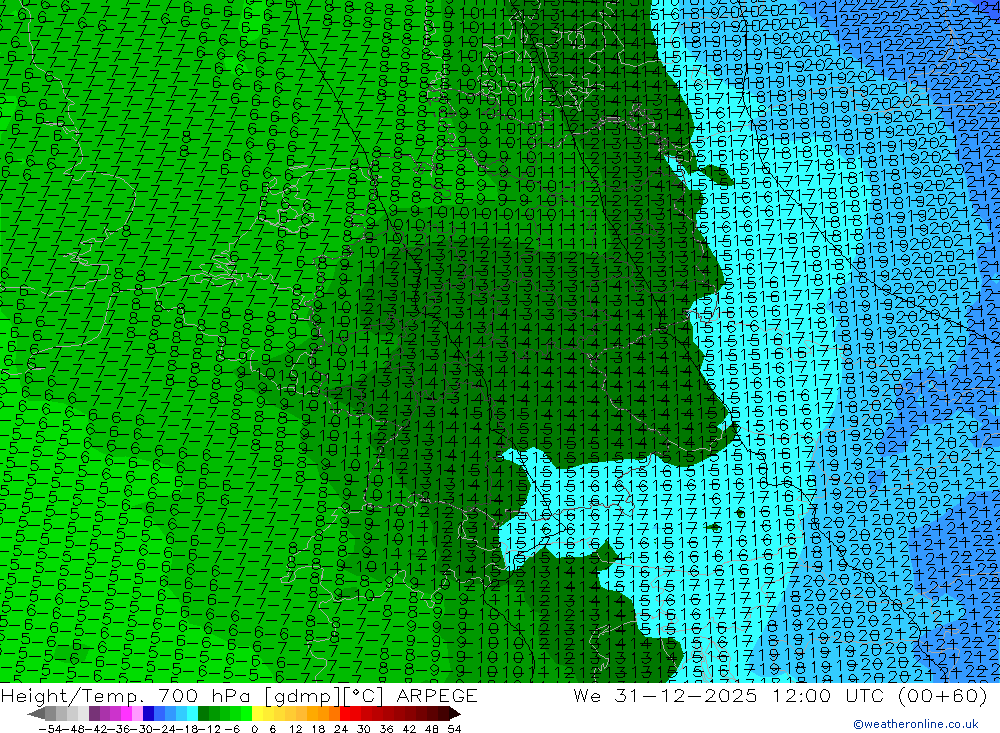Click the "-54" legend scale label
The height and width of the screenshot is (733, 1000).
click(48, 728)
